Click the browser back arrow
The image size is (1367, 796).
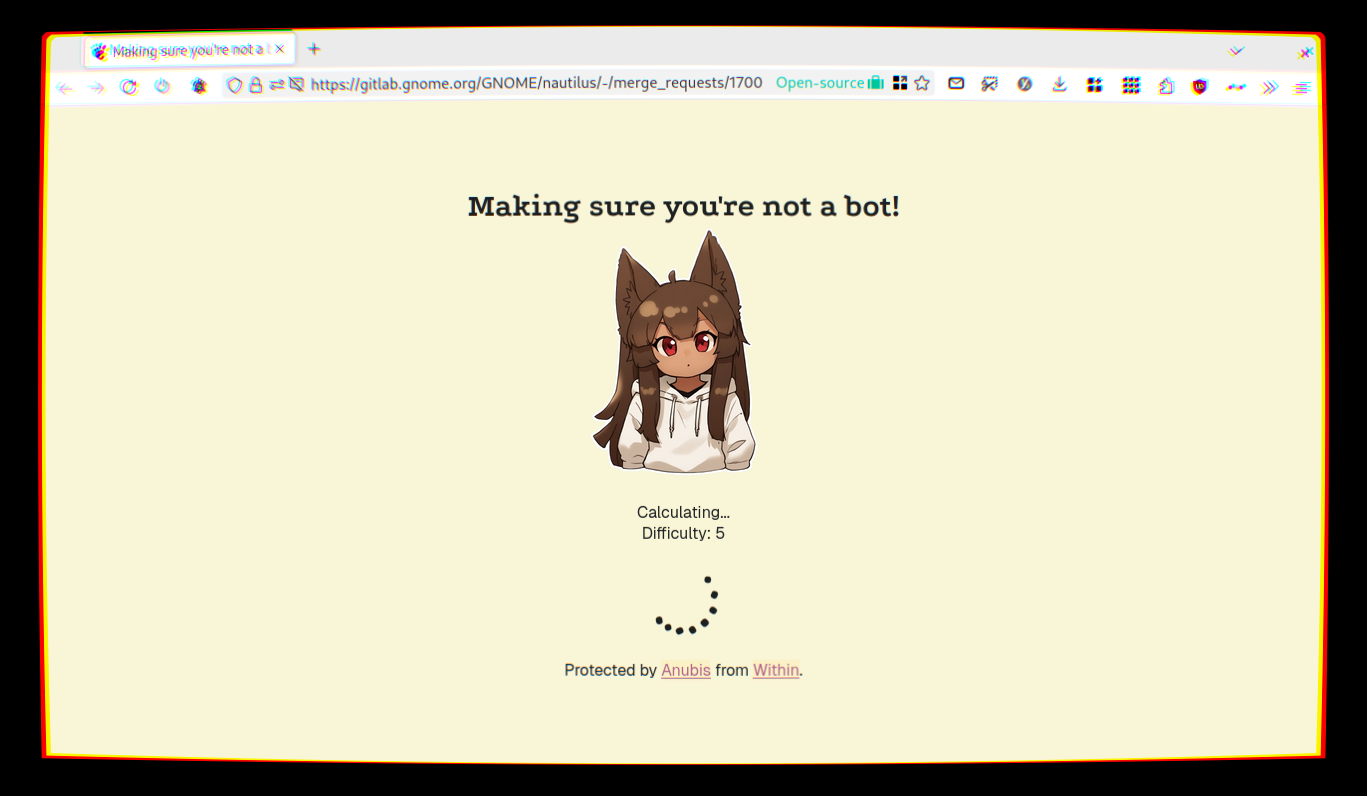pyautogui.click(x=65, y=88)
